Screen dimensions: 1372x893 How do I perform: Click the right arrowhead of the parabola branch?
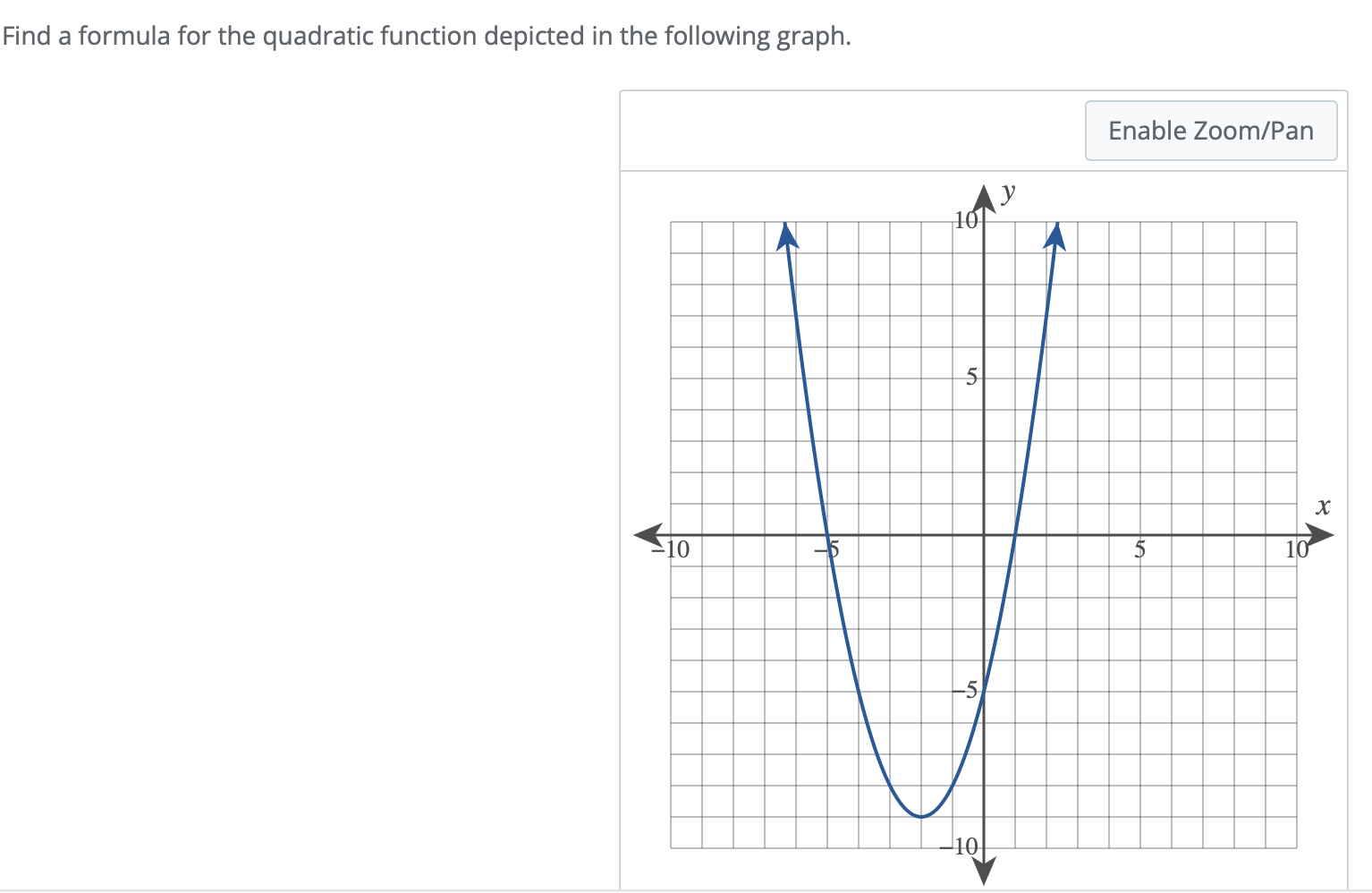coord(1055,234)
